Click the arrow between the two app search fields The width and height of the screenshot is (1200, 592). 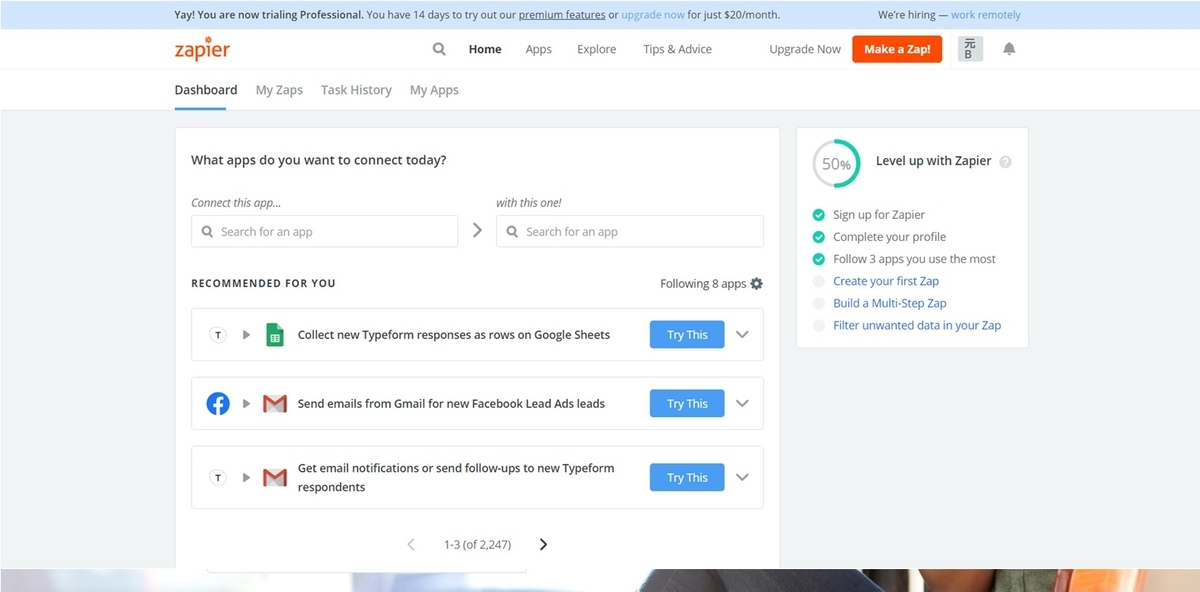click(477, 230)
